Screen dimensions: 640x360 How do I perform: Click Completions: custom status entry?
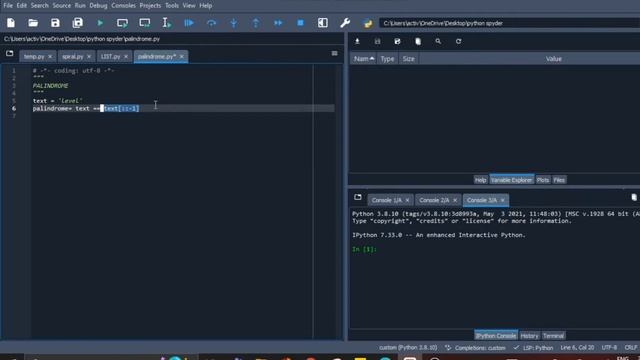click(x=476, y=348)
